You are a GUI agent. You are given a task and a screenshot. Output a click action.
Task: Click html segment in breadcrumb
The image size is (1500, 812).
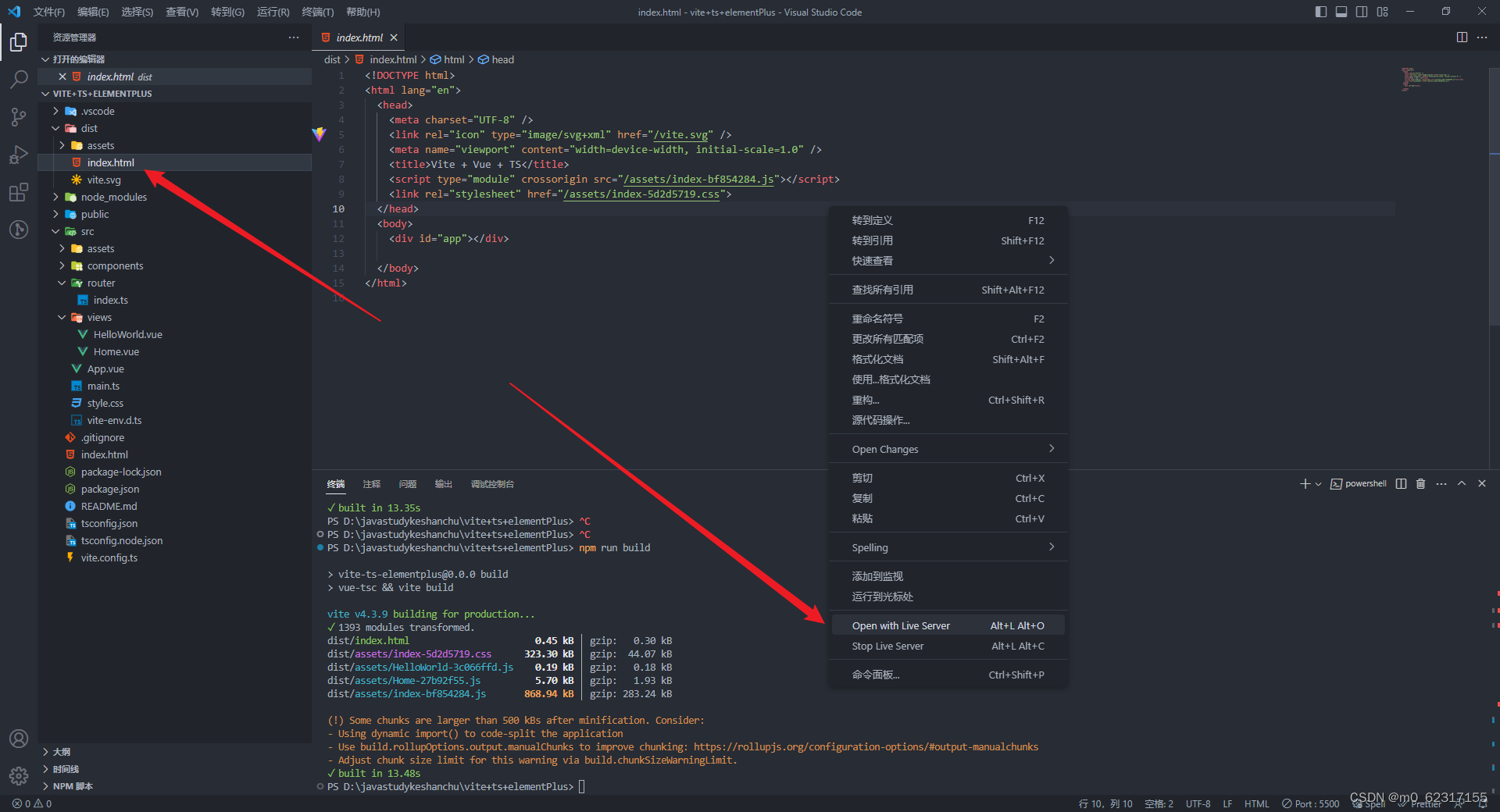pos(448,59)
